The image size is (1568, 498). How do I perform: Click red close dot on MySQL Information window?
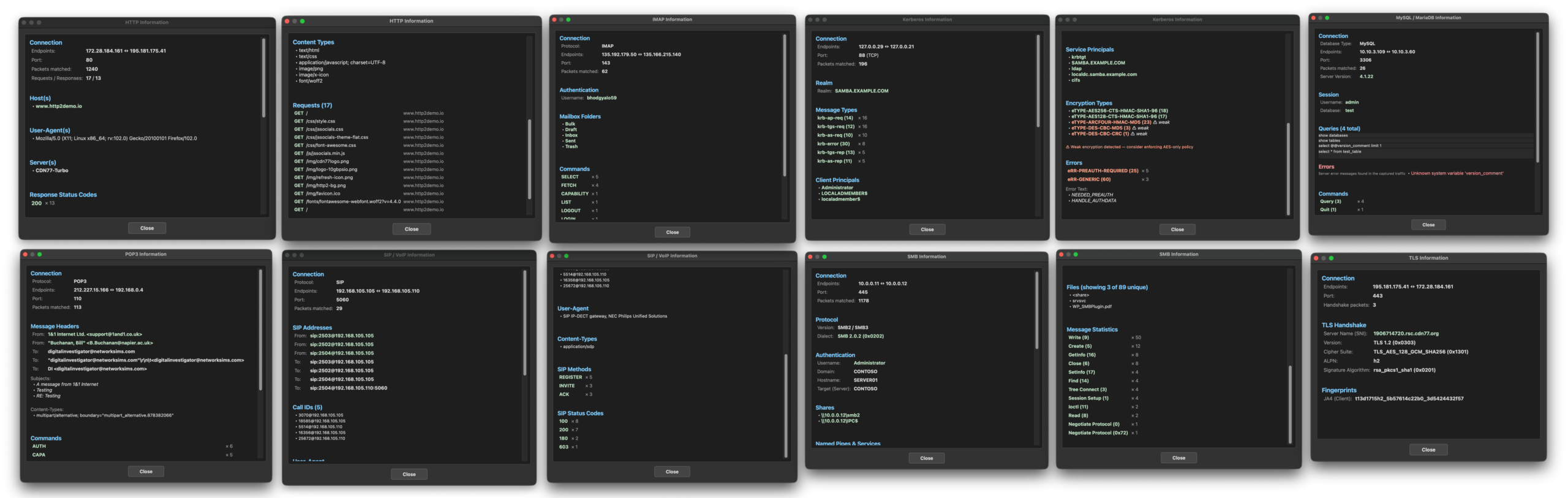(1313, 18)
